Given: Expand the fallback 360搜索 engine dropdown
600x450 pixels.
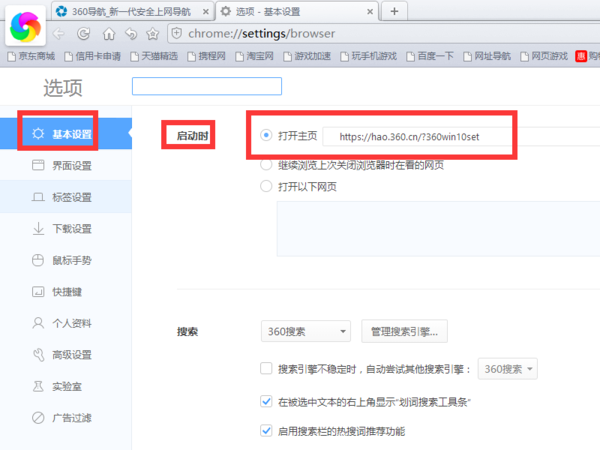Looking at the screenshot, I should pyautogui.click(x=507, y=369).
